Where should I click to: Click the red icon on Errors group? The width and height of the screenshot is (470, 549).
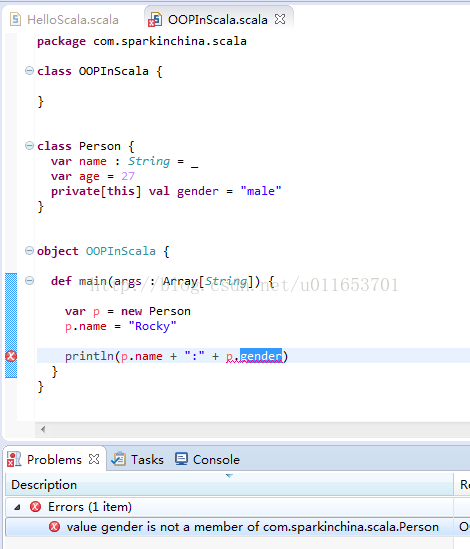click(x=35, y=507)
